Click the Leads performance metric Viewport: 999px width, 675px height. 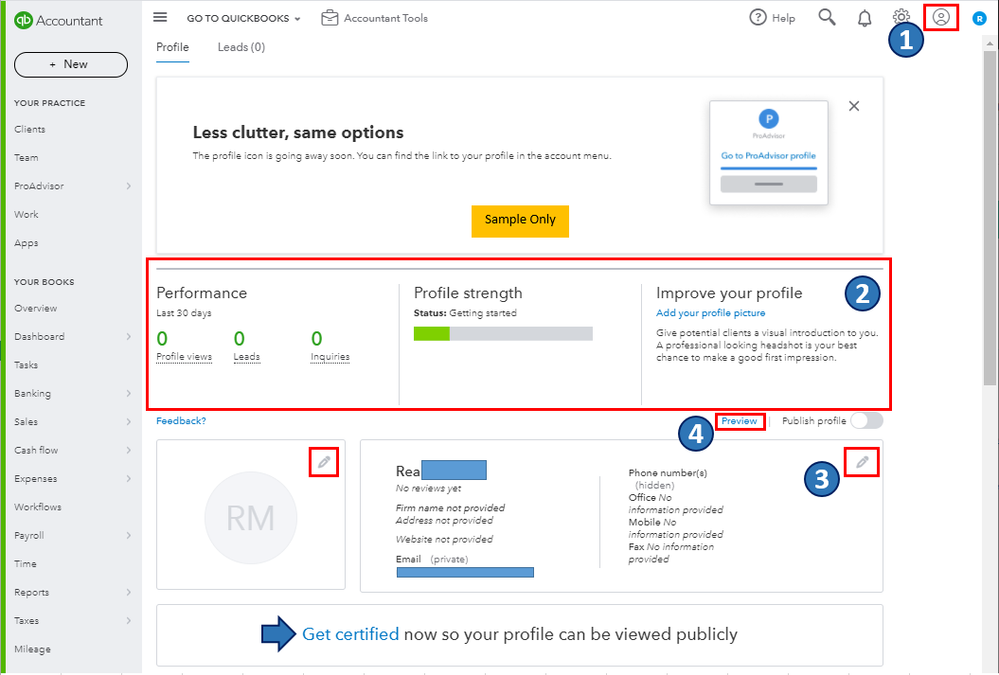point(247,345)
